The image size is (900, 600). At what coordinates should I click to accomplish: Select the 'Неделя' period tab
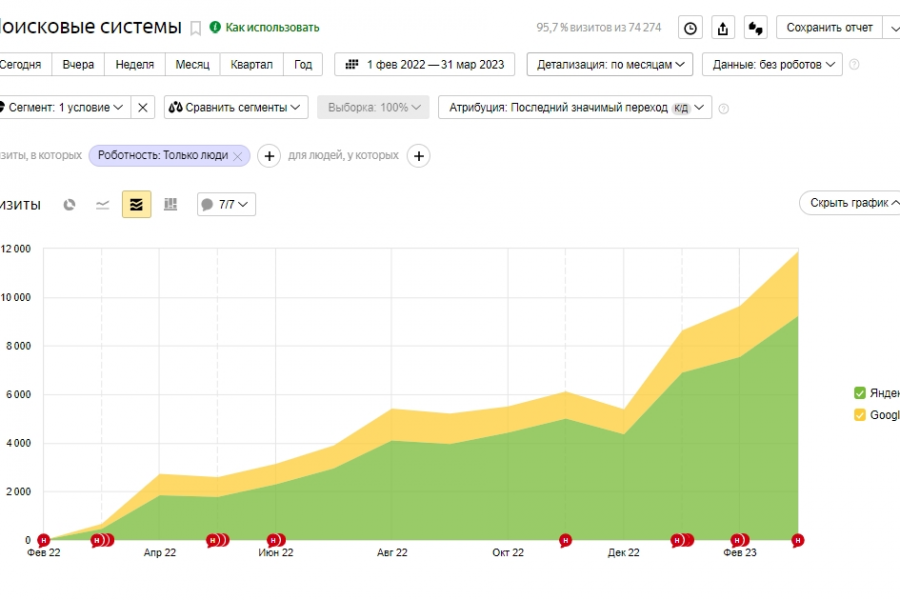click(x=135, y=65)
